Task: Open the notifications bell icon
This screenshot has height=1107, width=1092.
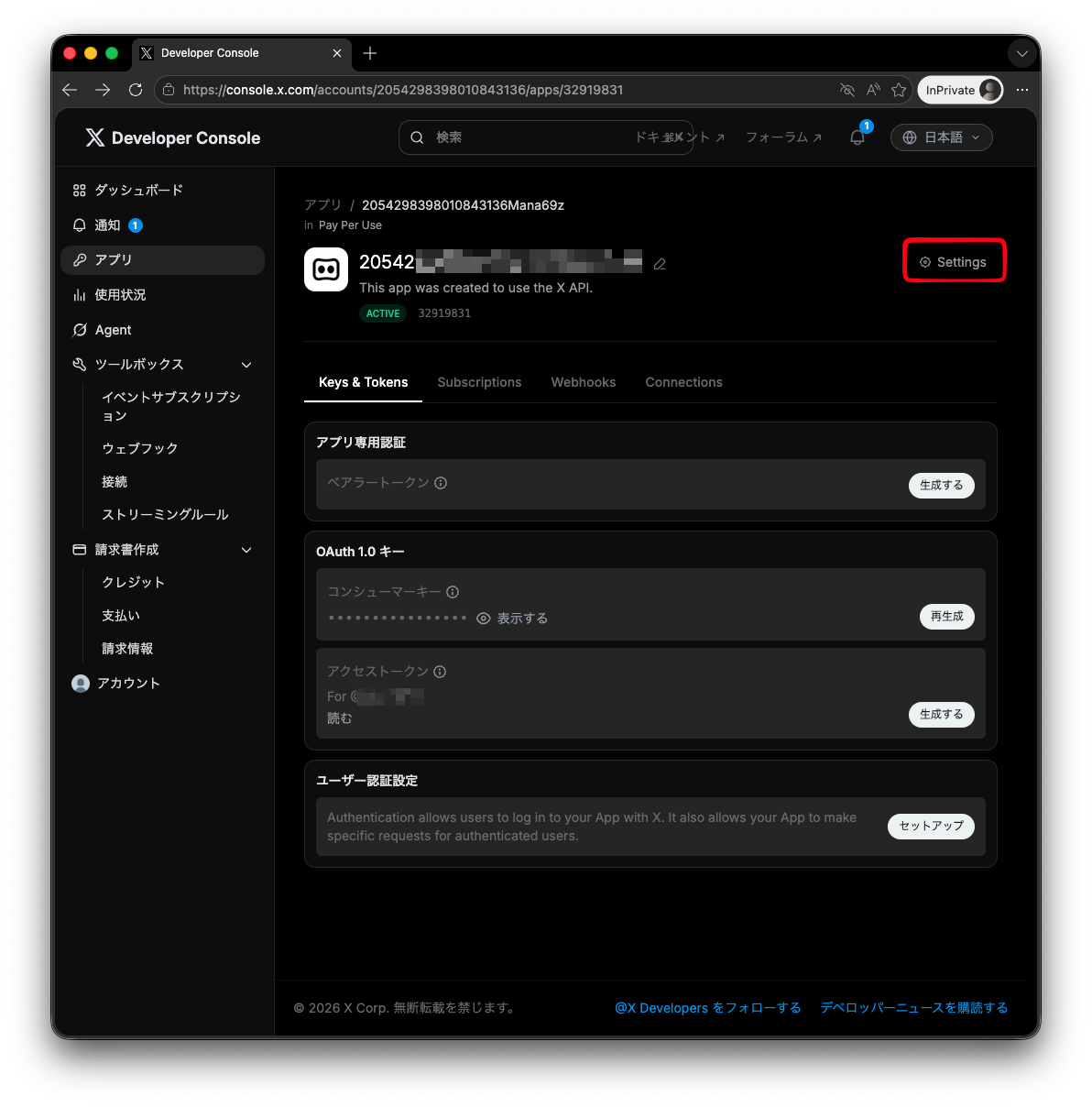Action: click(x=857, y=137)
